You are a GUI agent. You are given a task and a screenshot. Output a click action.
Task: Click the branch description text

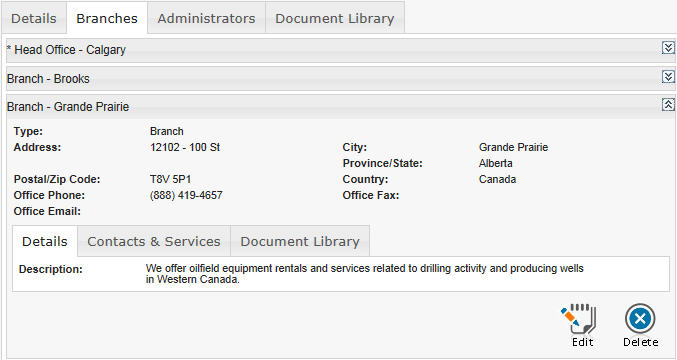pos(364,274)
